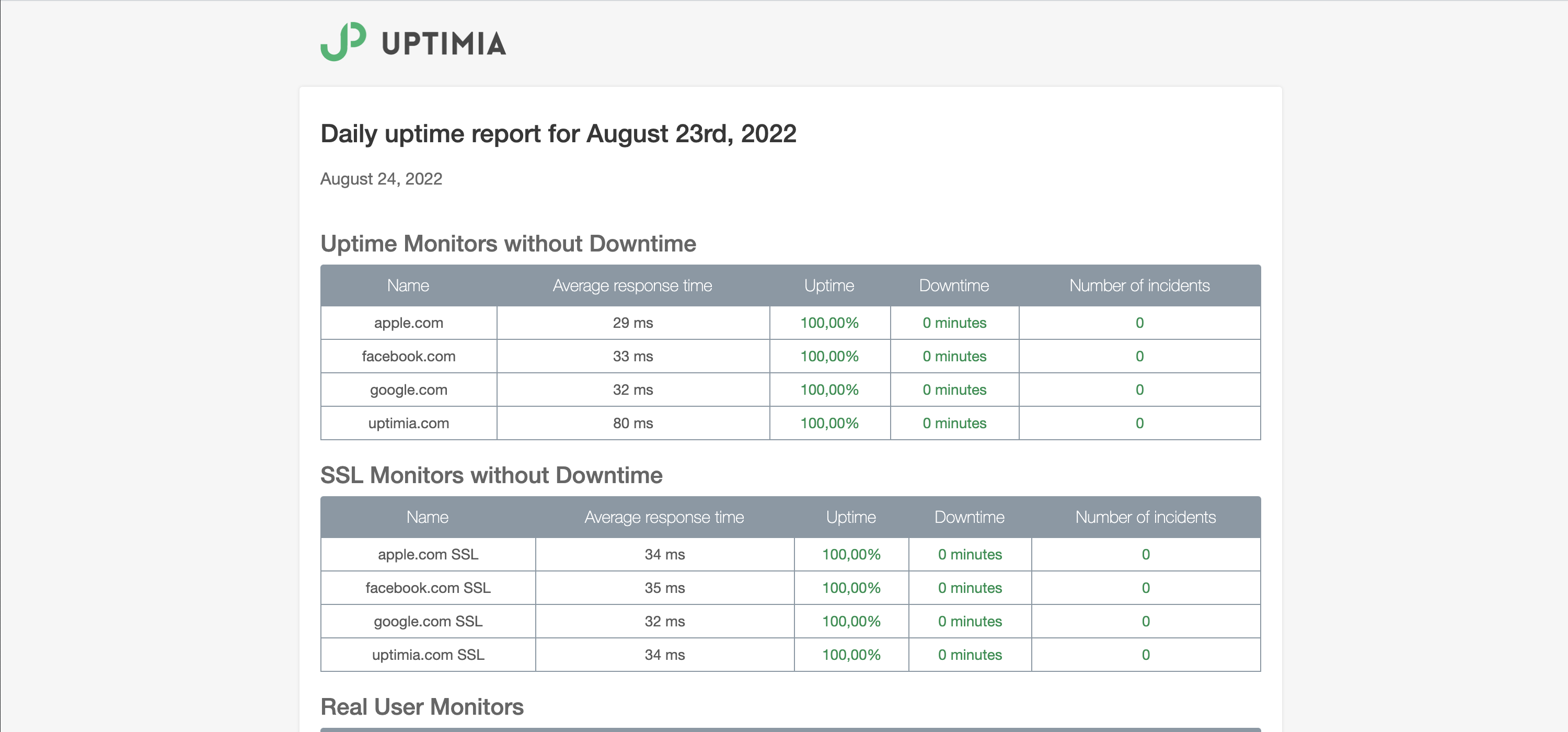Select the facebook.com monitor name cell
Screen dimensions: 1568x732
pyautogui.click(x=408, y=356)
